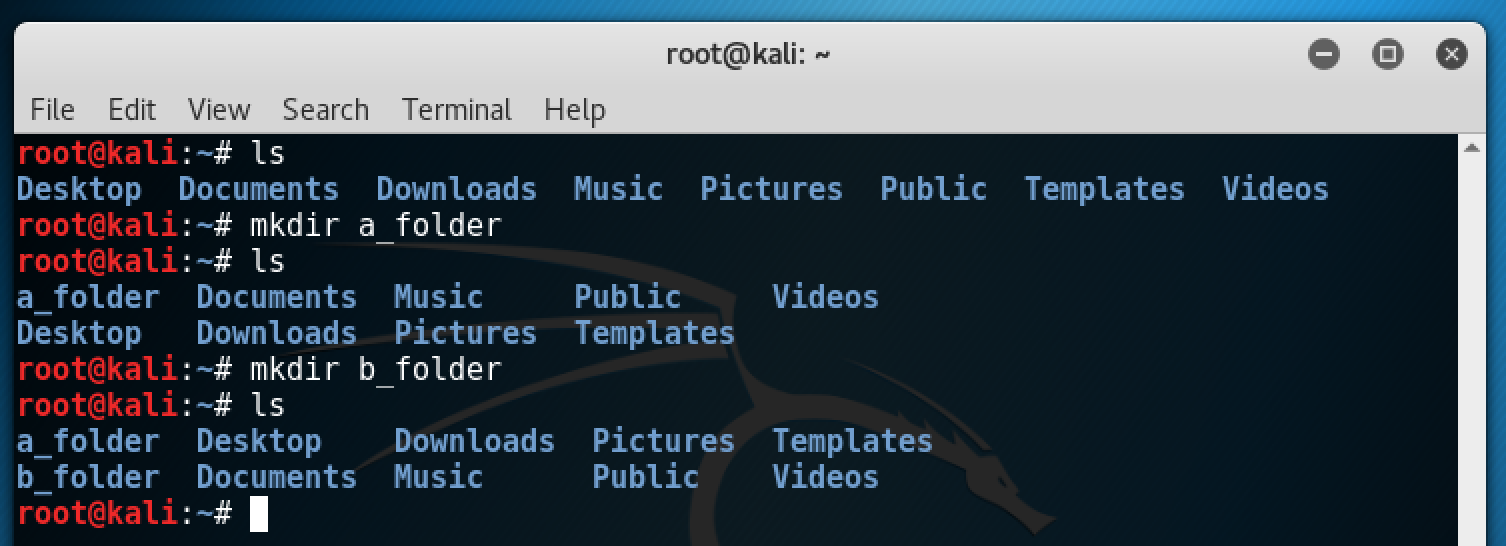Viewport: 1506px width, 546px height.
Task: Minimize the root@kali terminal window
Action: coord(1323,54)
